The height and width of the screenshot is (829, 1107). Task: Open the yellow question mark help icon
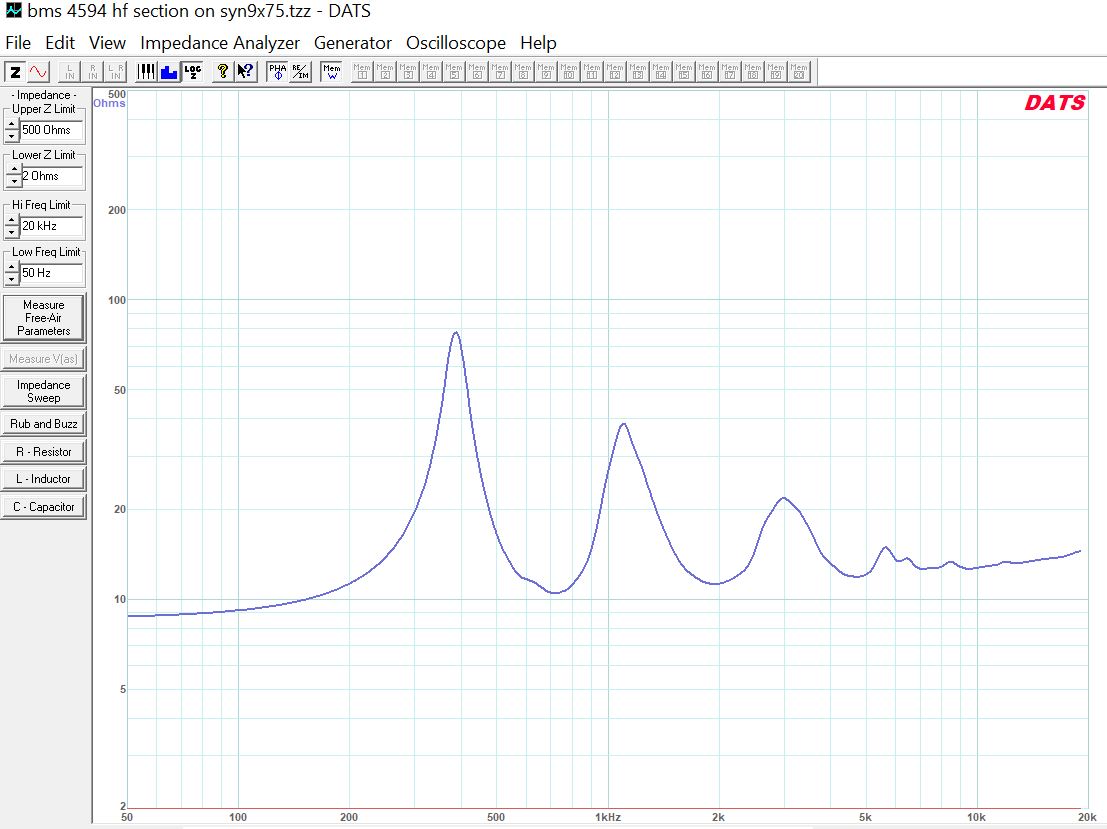pyautogui.click(x=222, y=72)
